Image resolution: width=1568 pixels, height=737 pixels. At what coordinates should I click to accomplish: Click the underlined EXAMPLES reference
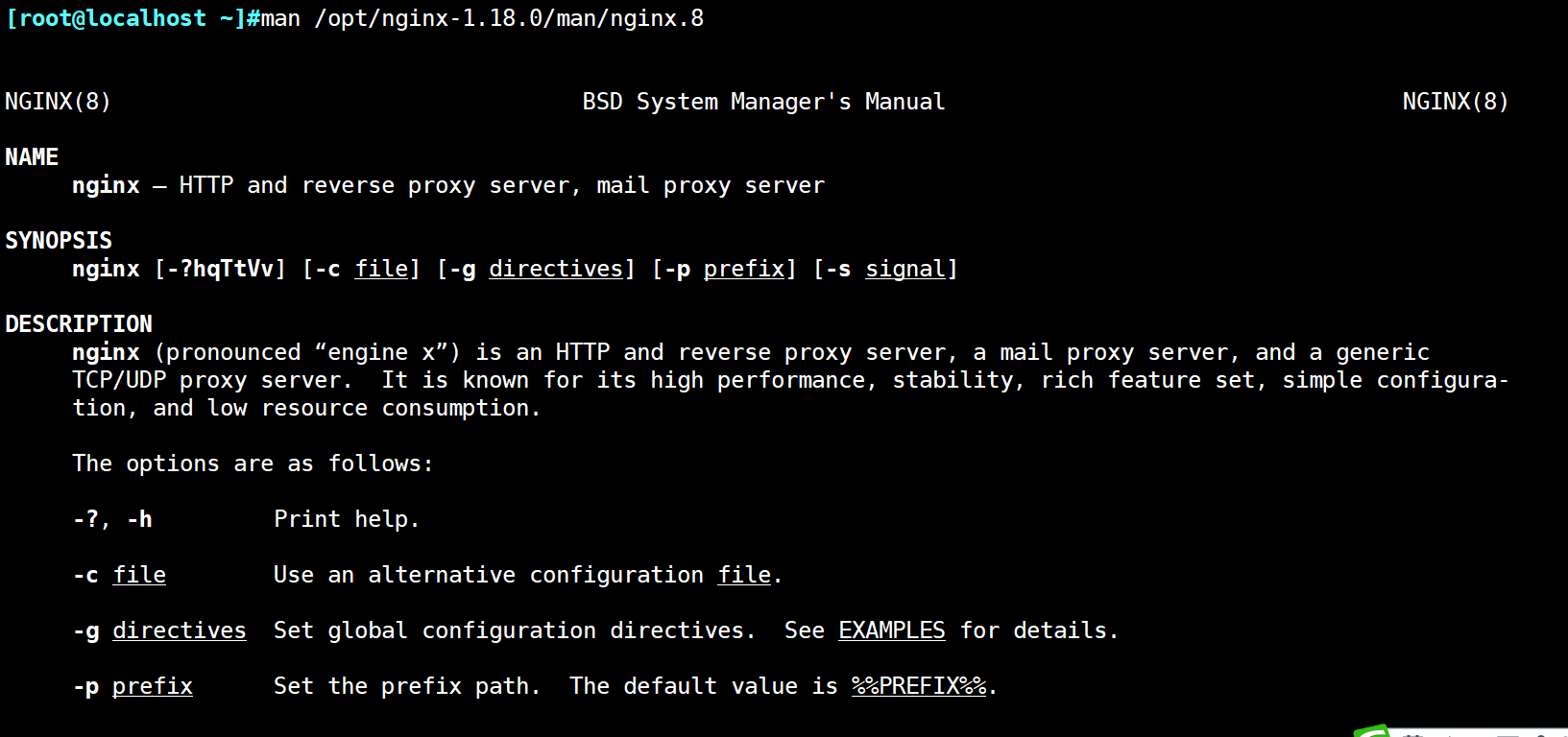point(891,630)
